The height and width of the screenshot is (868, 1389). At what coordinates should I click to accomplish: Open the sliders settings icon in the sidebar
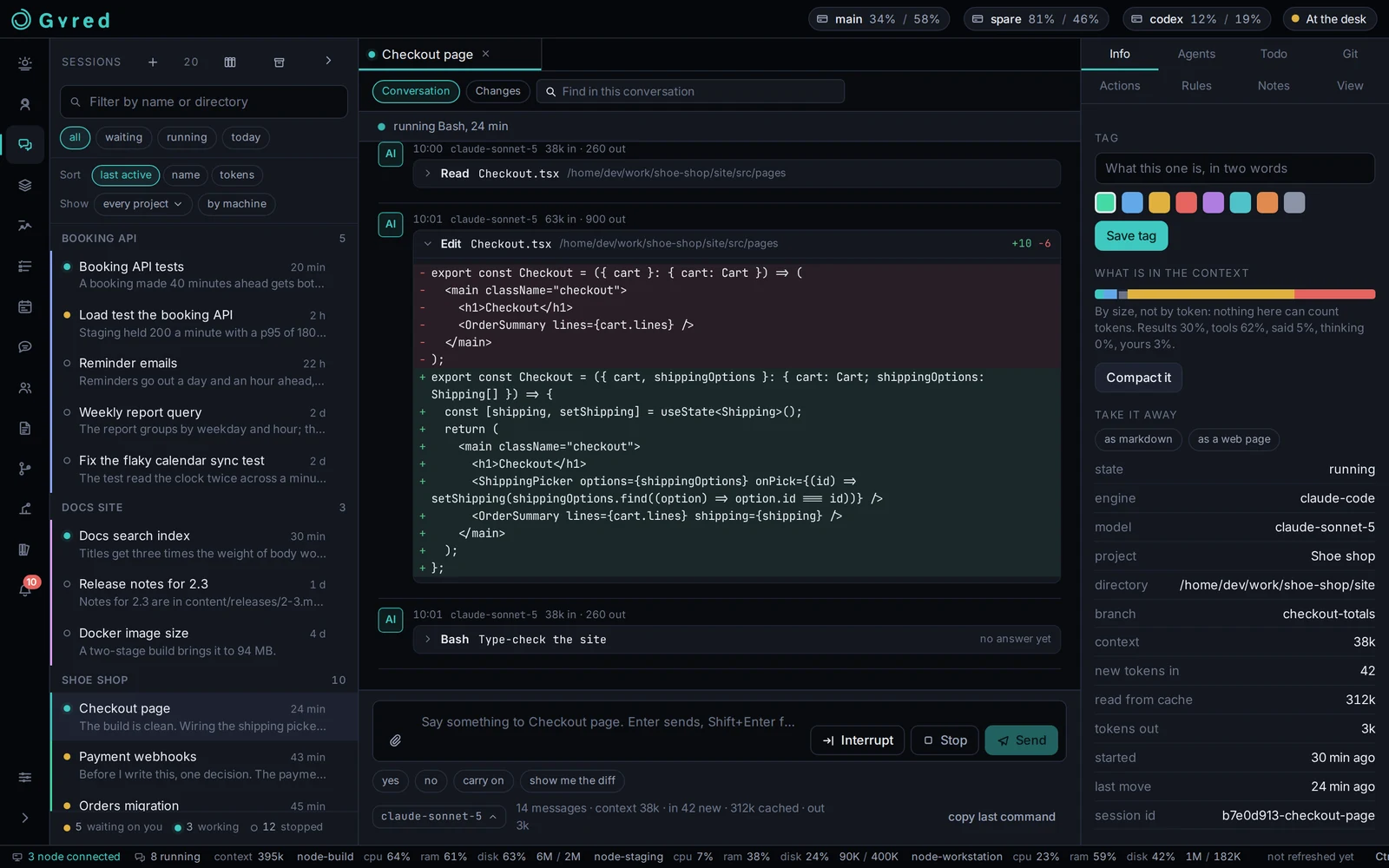[25, 778]
